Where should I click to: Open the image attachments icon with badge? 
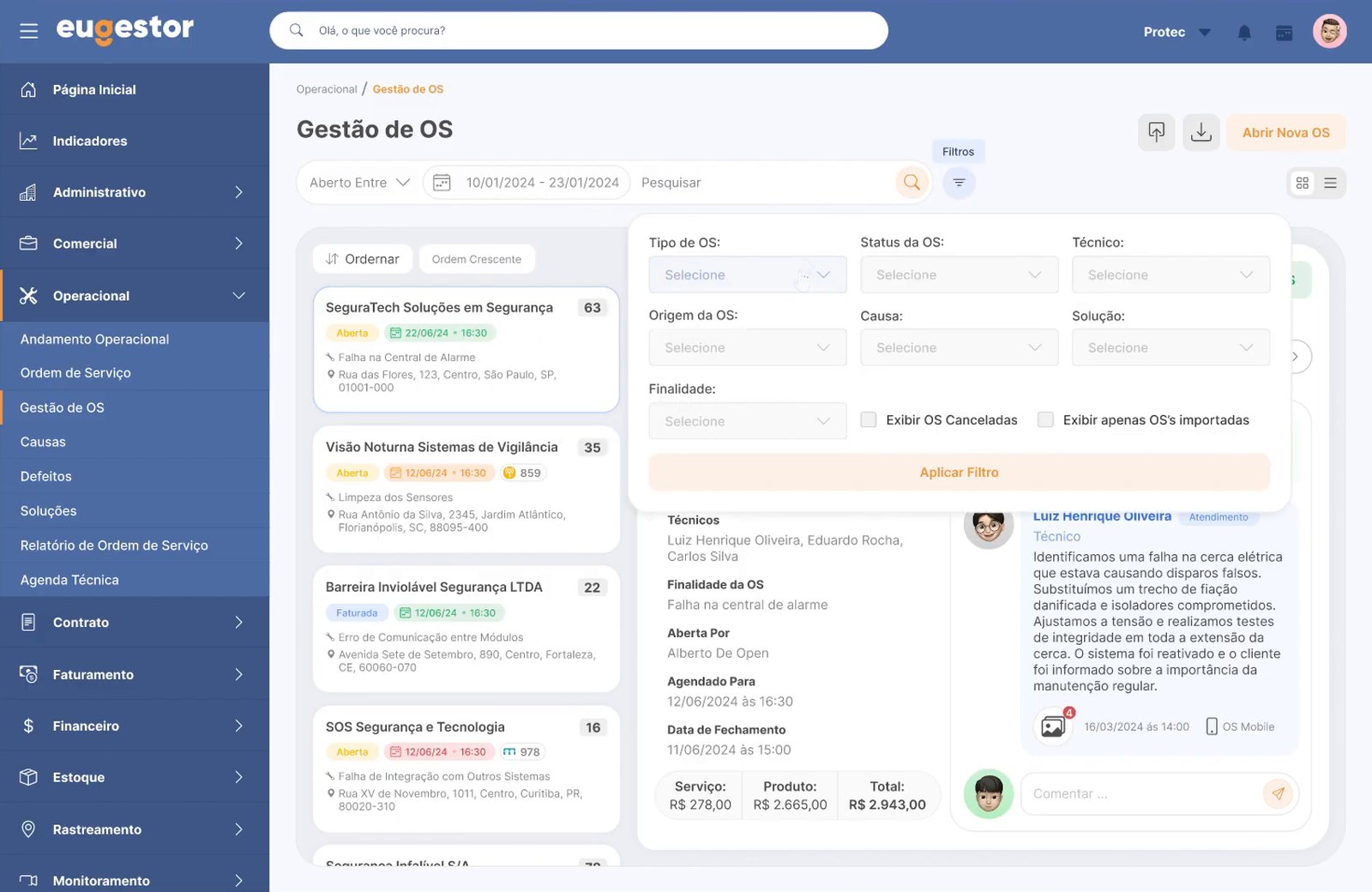point(1053,726)
